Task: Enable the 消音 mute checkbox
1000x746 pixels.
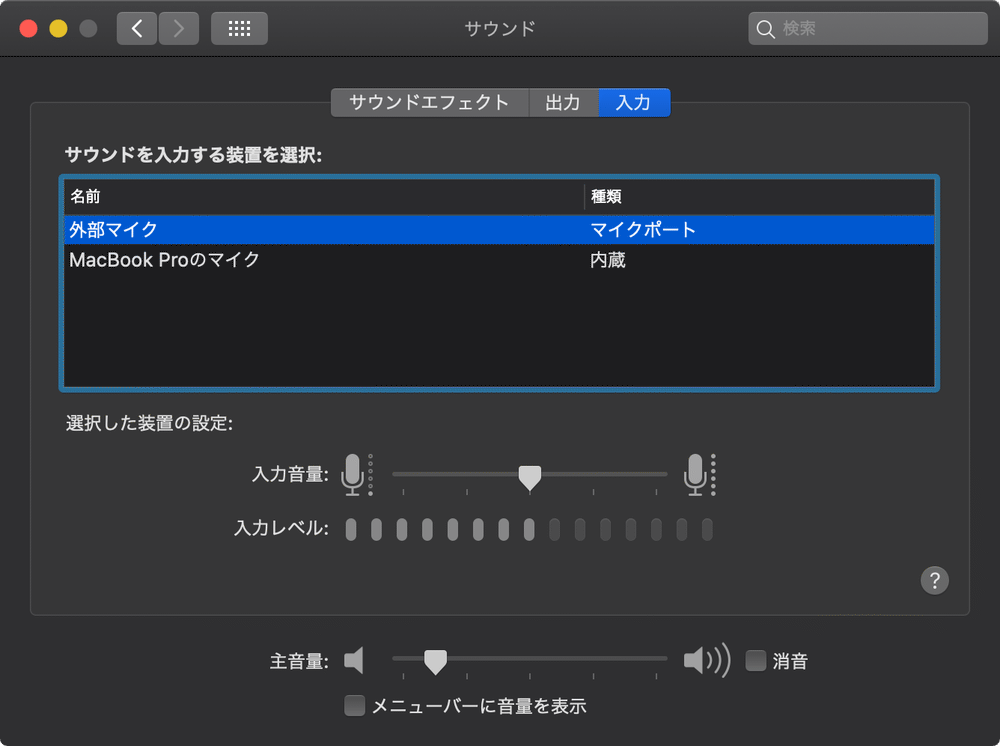Action: click(755, 660)
